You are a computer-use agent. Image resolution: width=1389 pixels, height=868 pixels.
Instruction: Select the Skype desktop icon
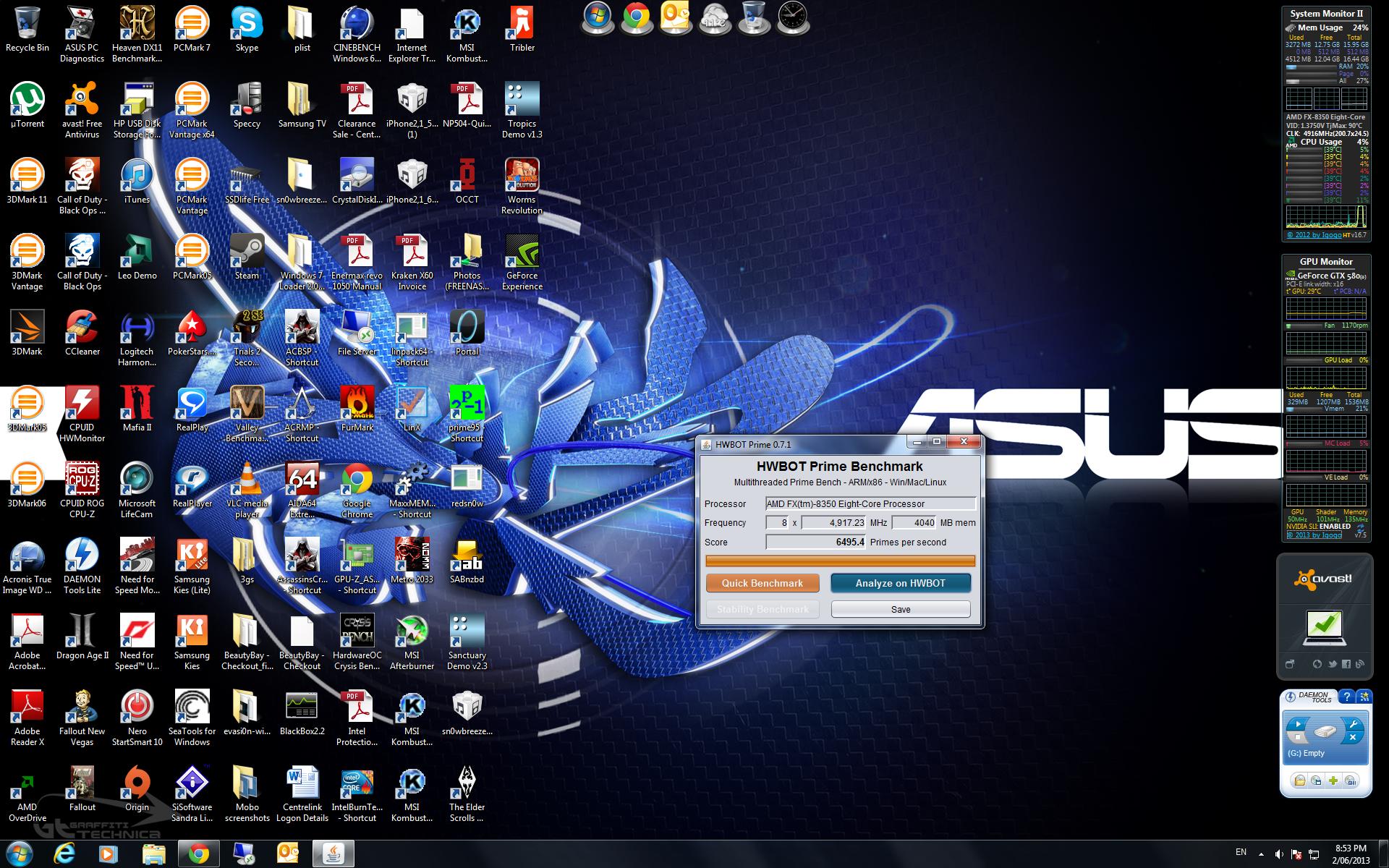247,29
